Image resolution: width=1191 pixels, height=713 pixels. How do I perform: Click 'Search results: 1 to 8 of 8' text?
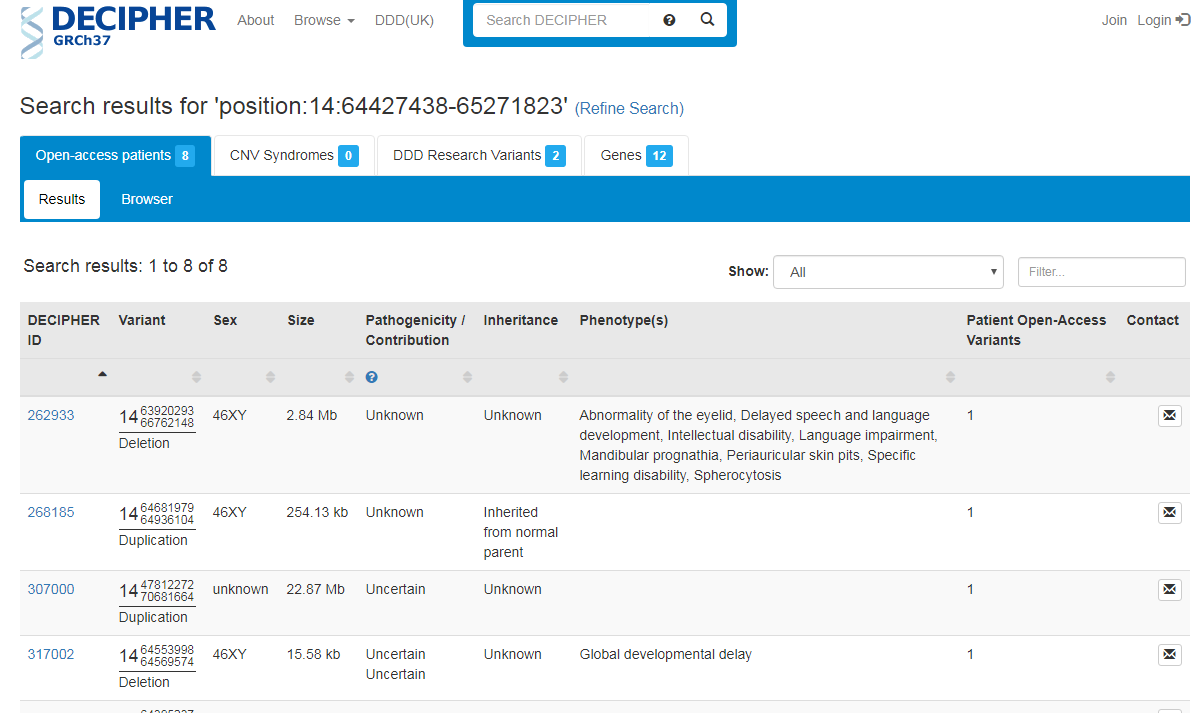click(125, 266)
